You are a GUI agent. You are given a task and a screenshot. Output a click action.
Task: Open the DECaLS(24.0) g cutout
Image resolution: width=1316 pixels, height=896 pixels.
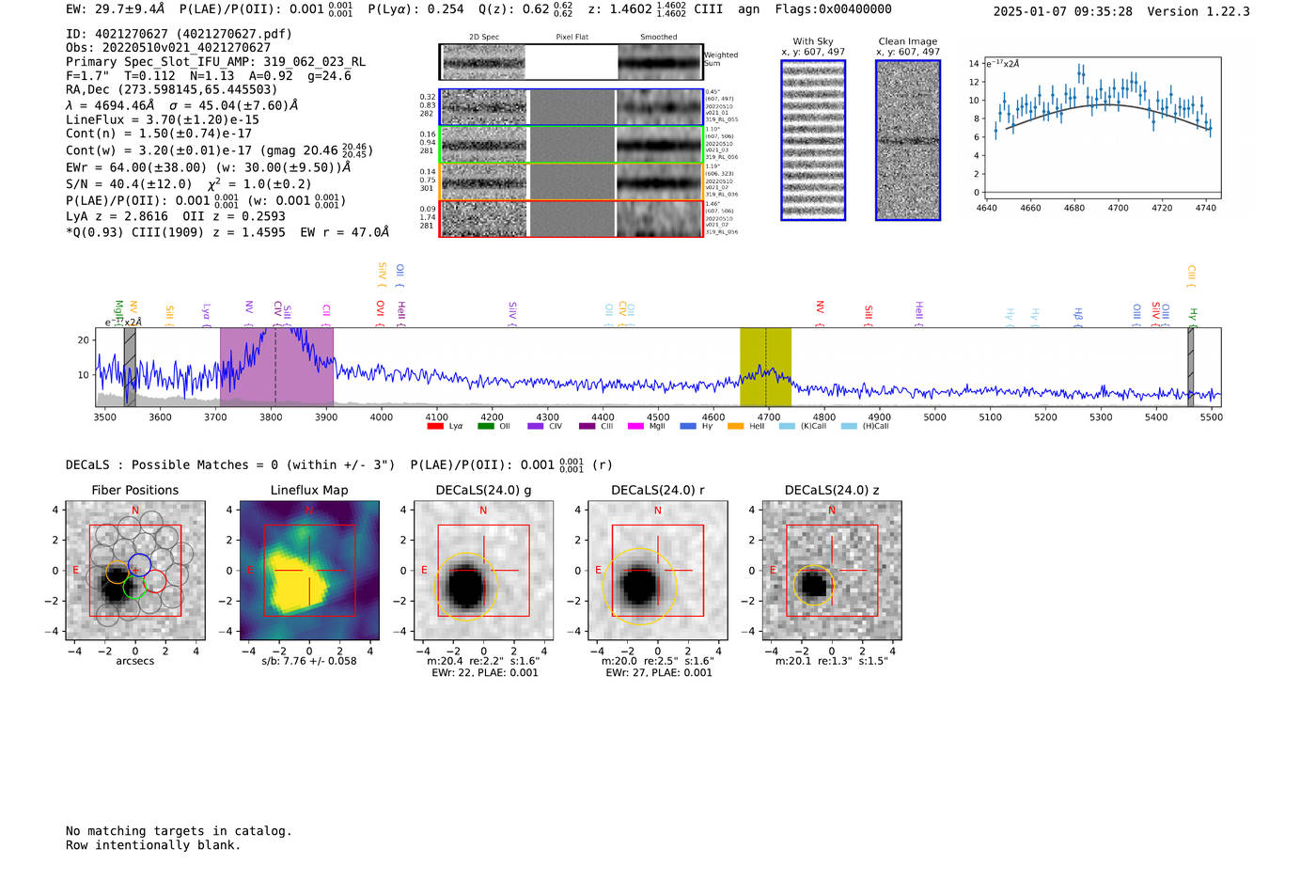(483, 571)
